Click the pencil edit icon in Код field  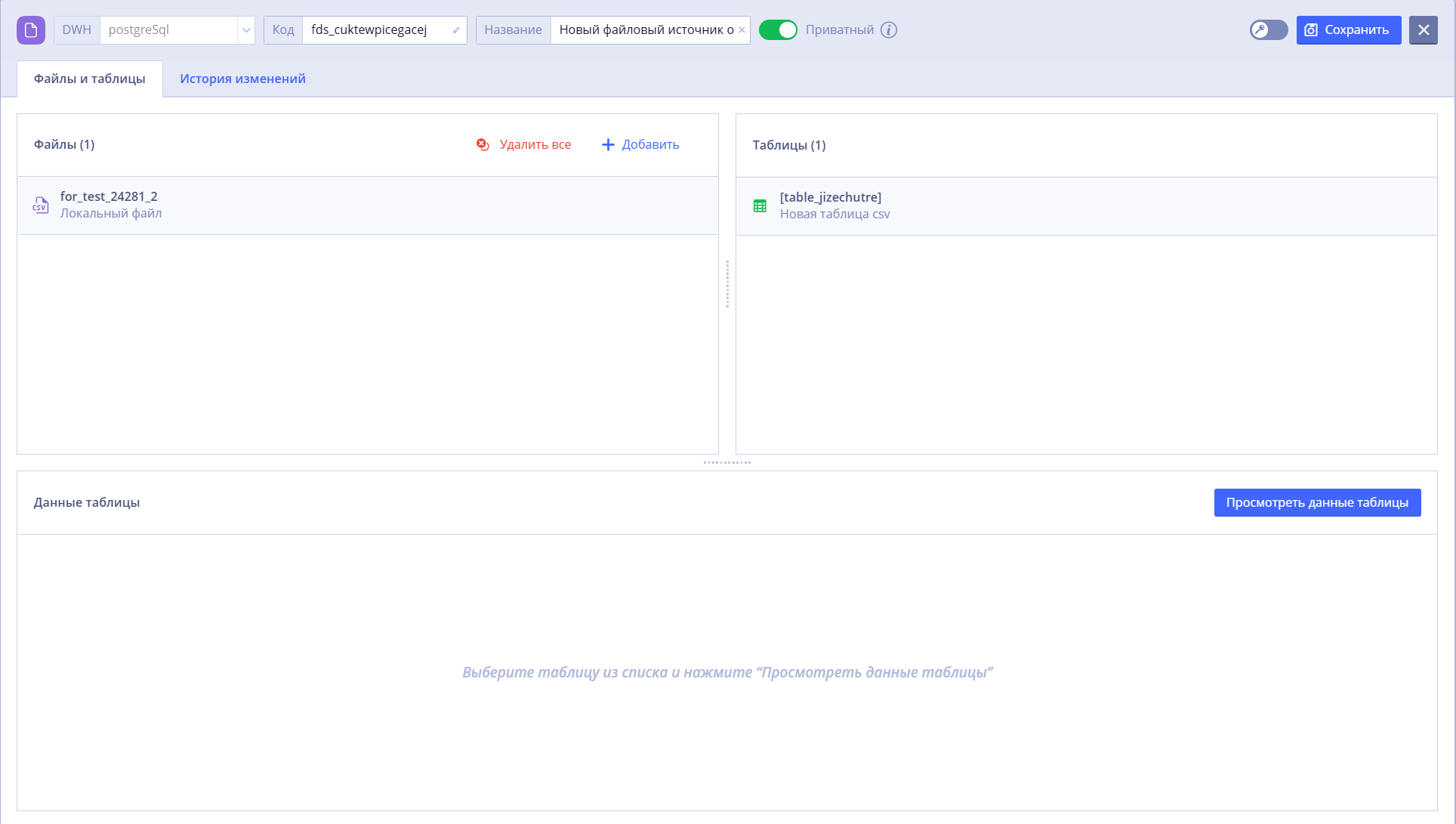456,30
